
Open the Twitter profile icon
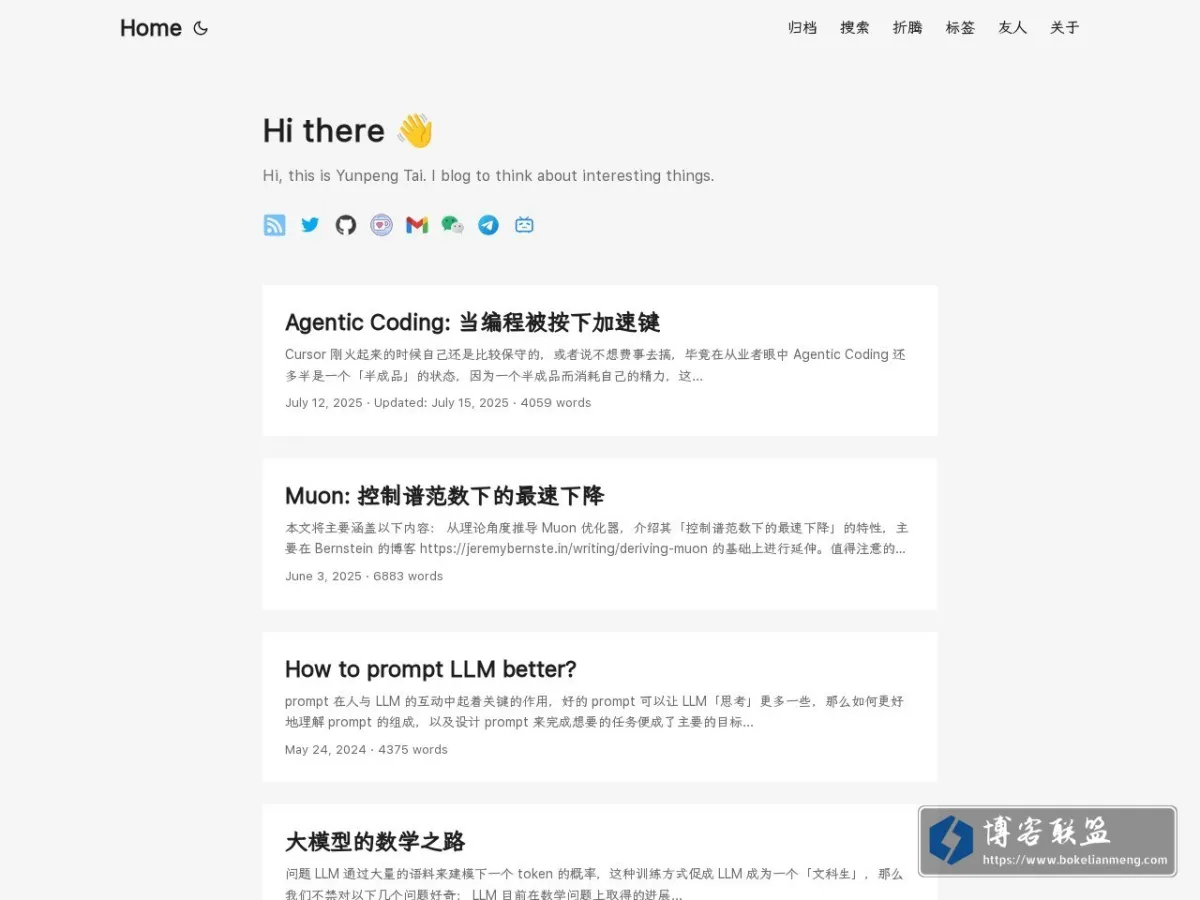[310, 225]
